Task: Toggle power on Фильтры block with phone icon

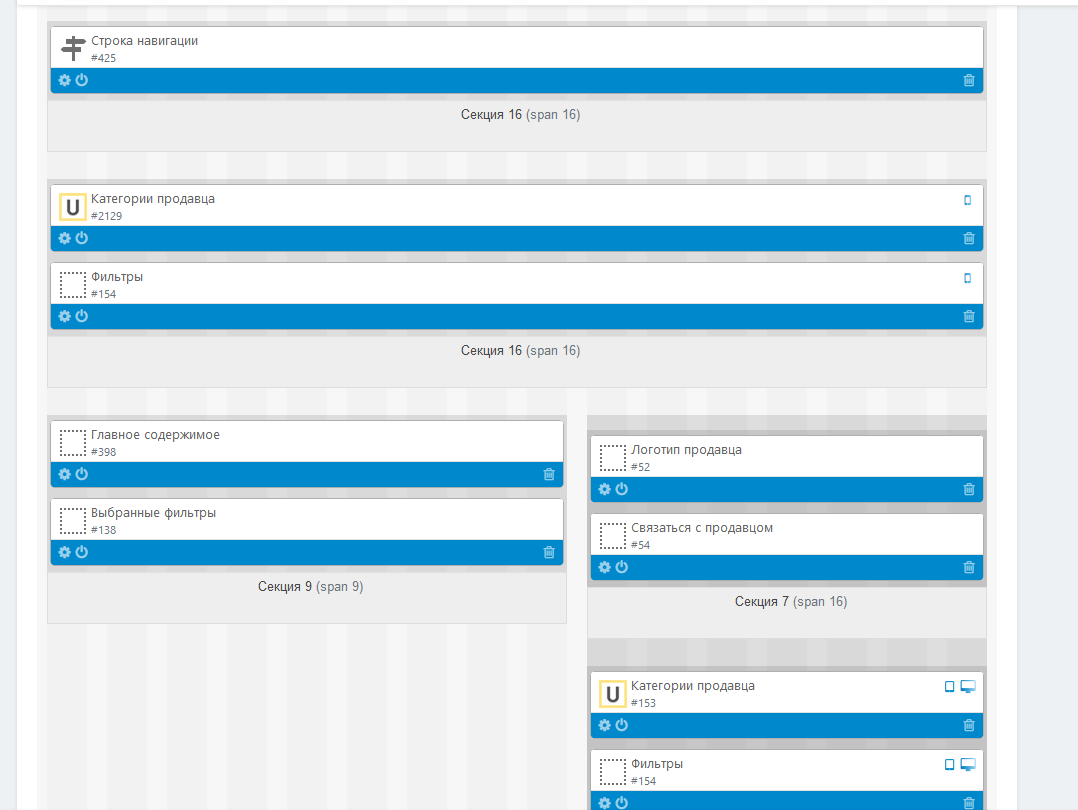Action: point(82,316)
